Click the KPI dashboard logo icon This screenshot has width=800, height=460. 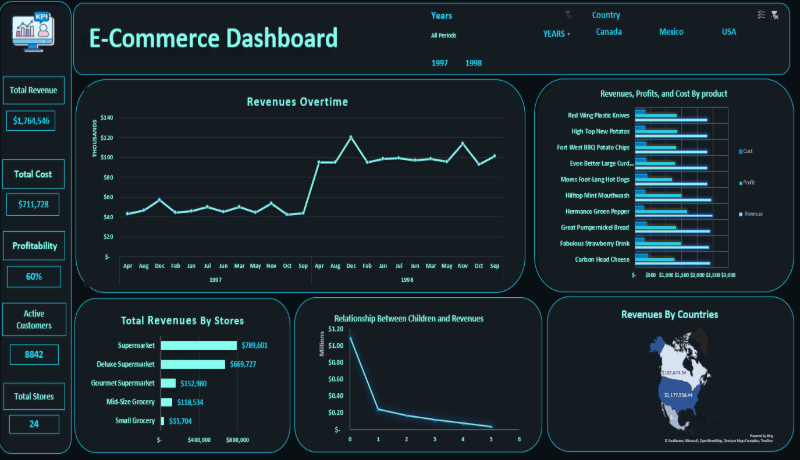pos(33,32)
